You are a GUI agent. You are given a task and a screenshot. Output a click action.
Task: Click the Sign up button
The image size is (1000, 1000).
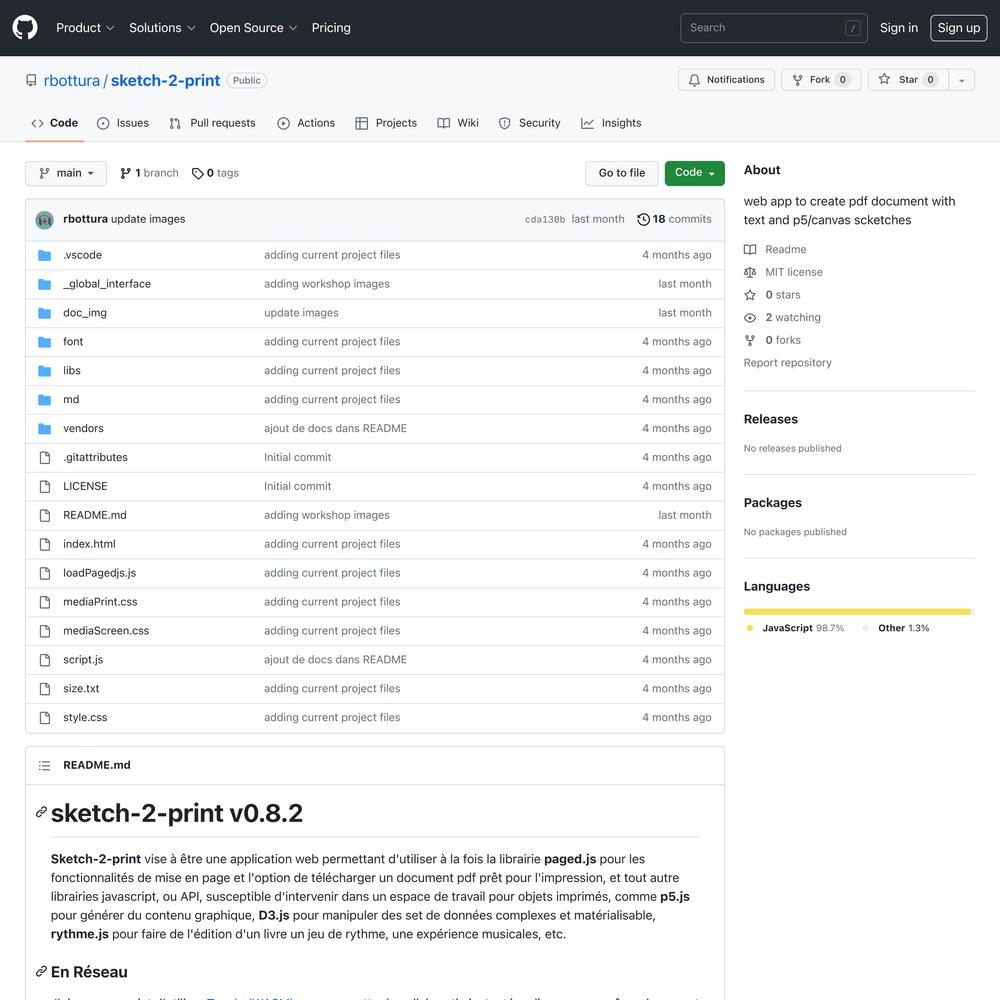coord(959,27)
